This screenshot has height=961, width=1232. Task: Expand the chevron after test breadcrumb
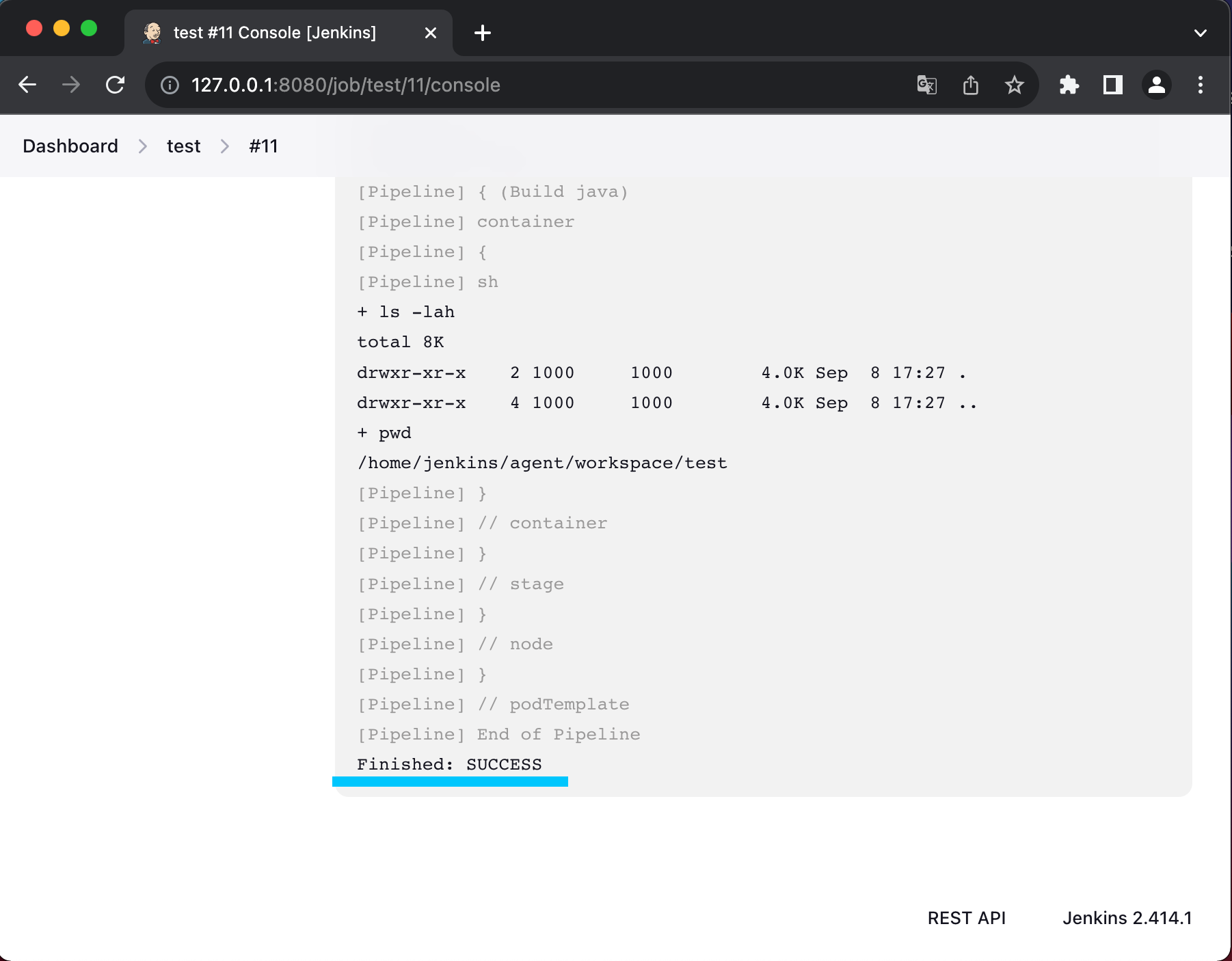tap(224, 146)
